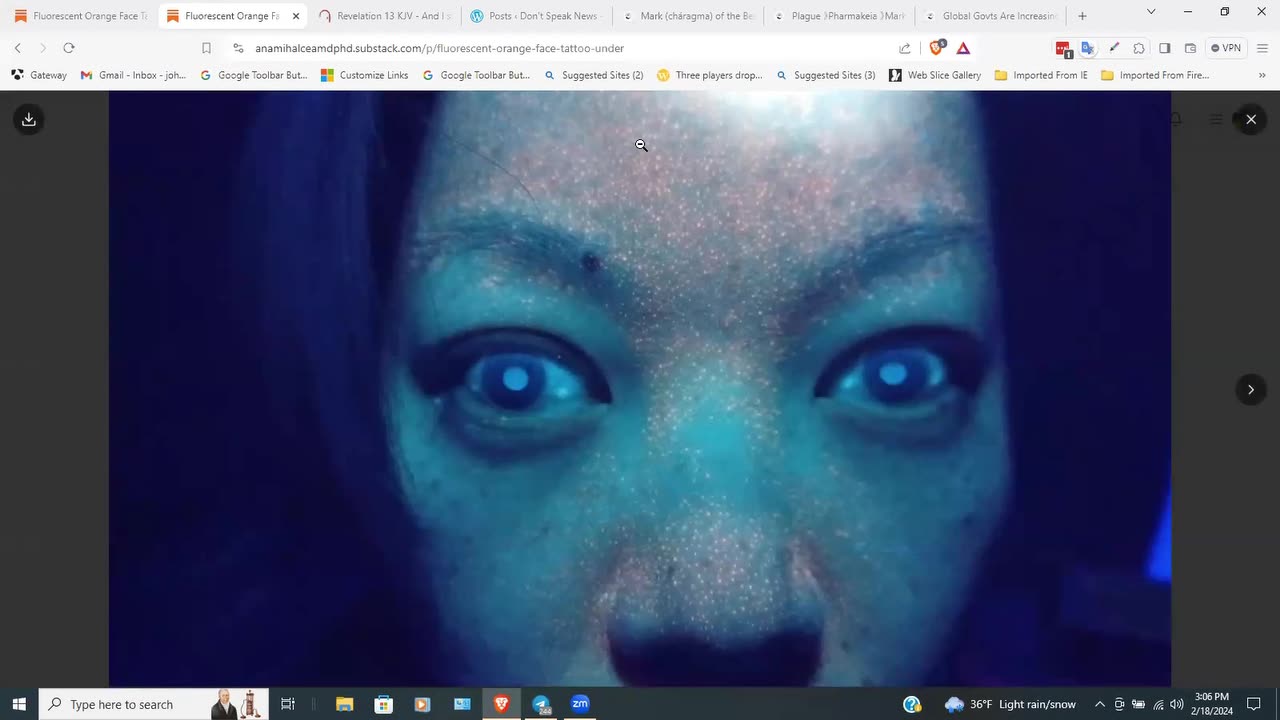The image size is (1280, 720).
Task: Close the image lightbox viewer
Action: [1250, 119]
